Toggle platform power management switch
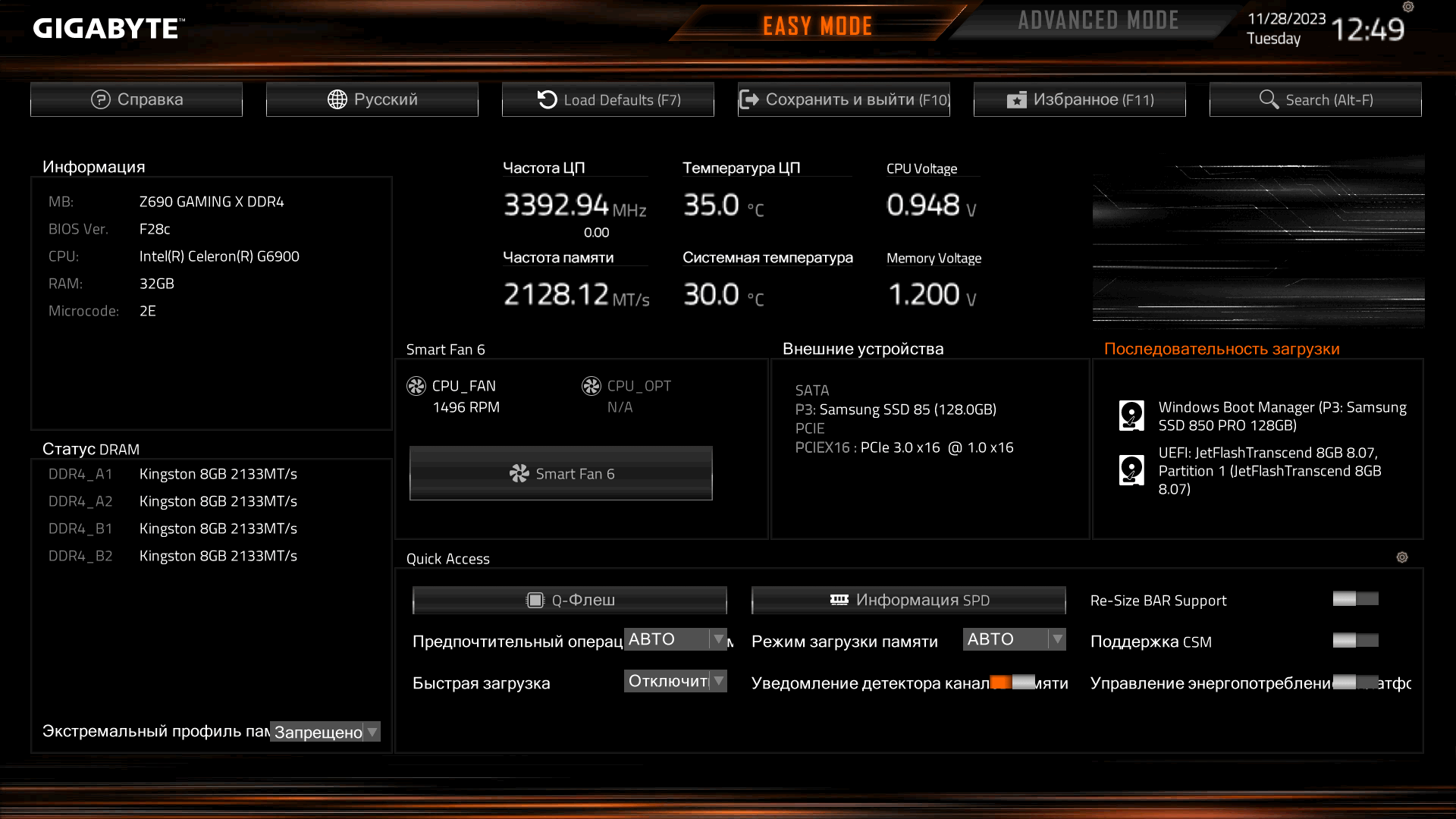 [x=1356, y=682]
